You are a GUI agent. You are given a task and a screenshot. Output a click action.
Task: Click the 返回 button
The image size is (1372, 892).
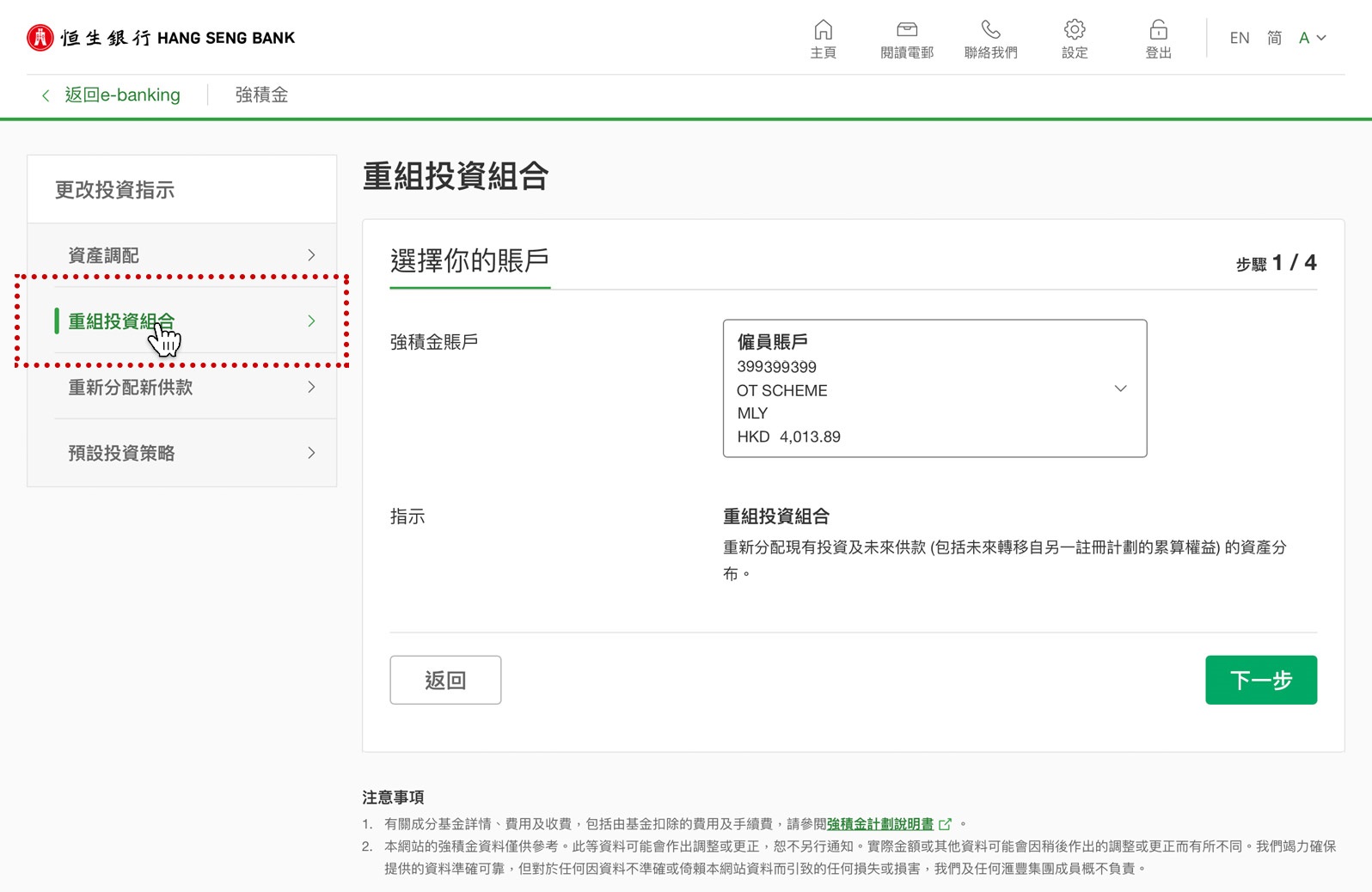click(445, 680)
